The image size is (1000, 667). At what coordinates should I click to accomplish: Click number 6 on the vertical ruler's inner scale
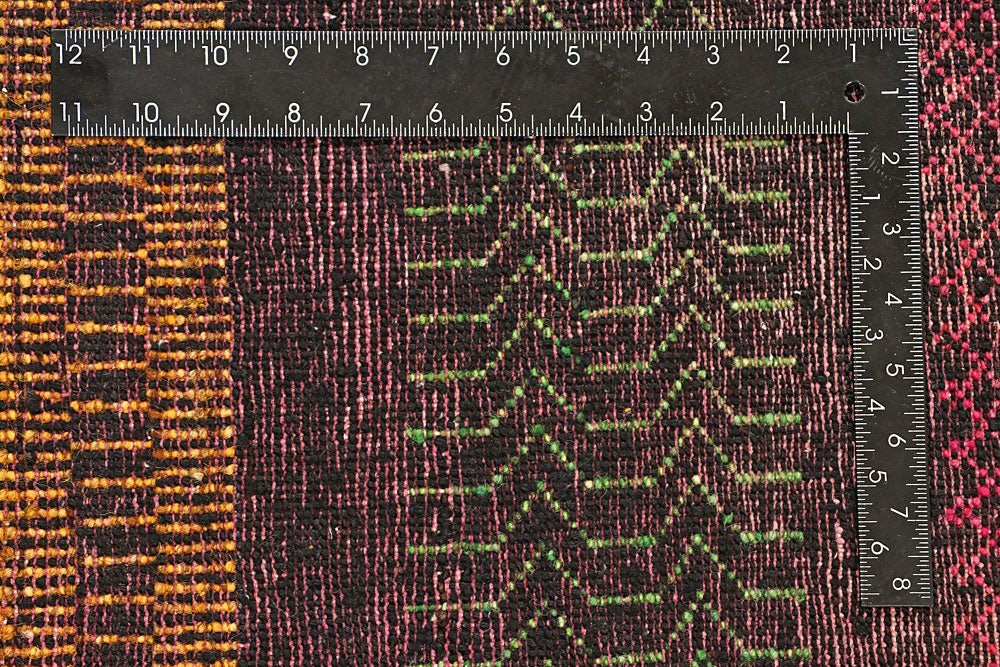(878, 547)
